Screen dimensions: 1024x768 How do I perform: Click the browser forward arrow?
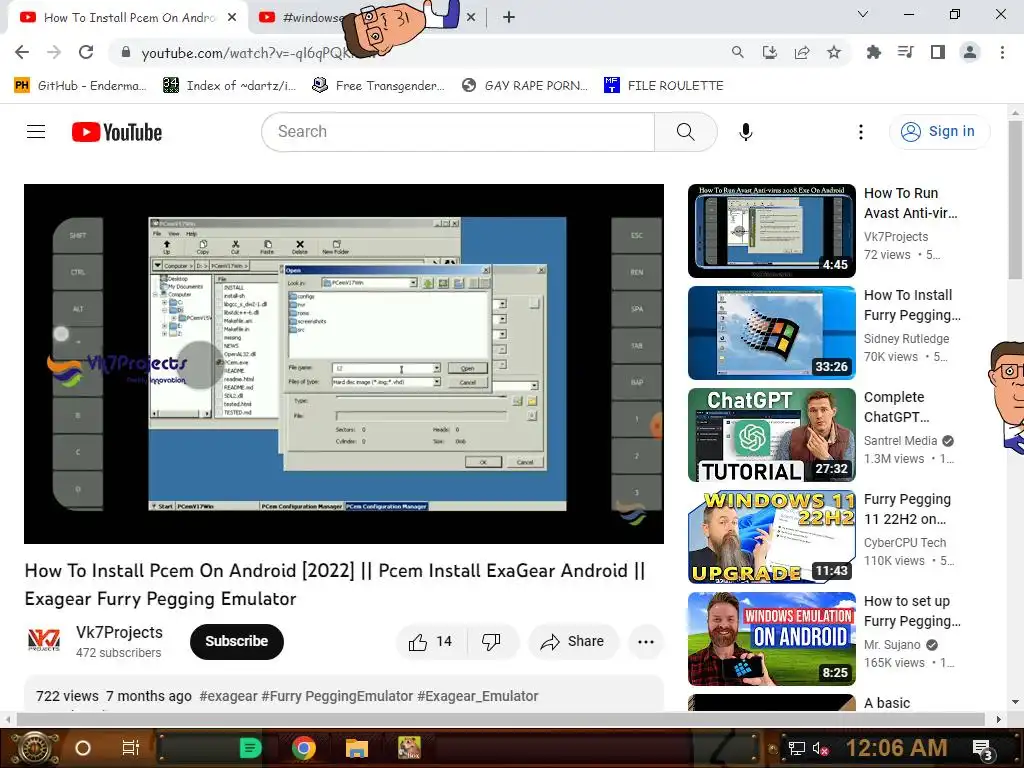pos(54,52)
